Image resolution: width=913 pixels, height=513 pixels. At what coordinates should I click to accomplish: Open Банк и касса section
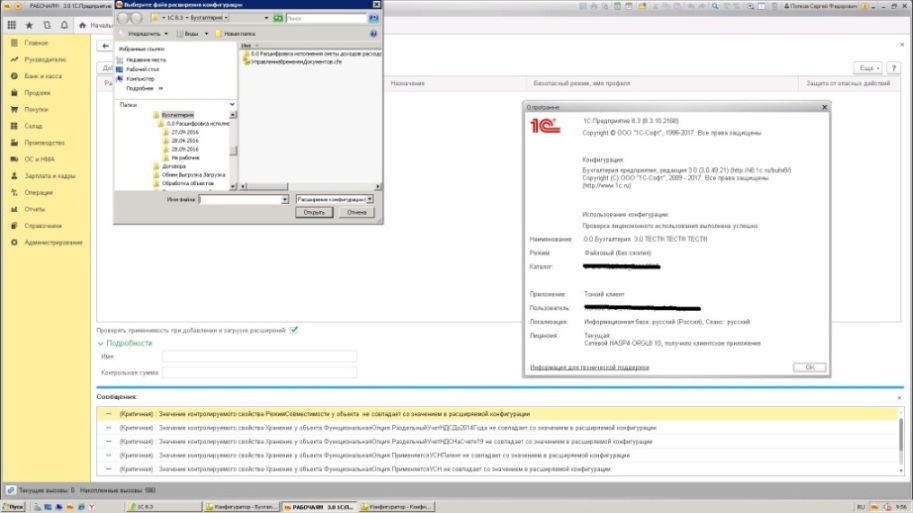pos(45,76)
